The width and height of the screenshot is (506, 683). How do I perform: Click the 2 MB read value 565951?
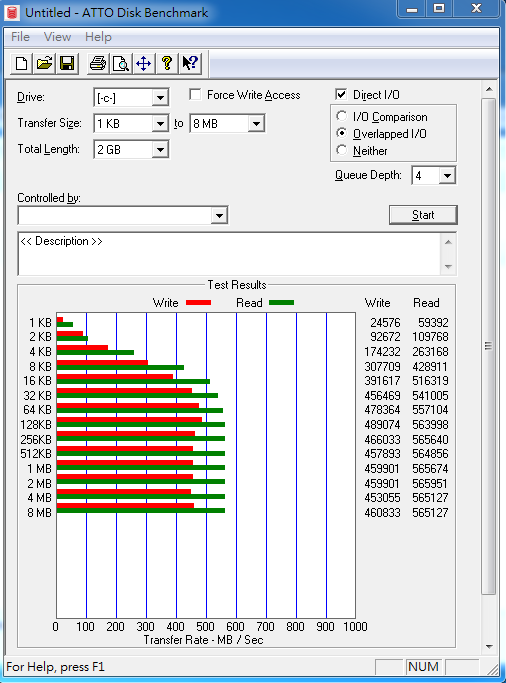(430, 484)
